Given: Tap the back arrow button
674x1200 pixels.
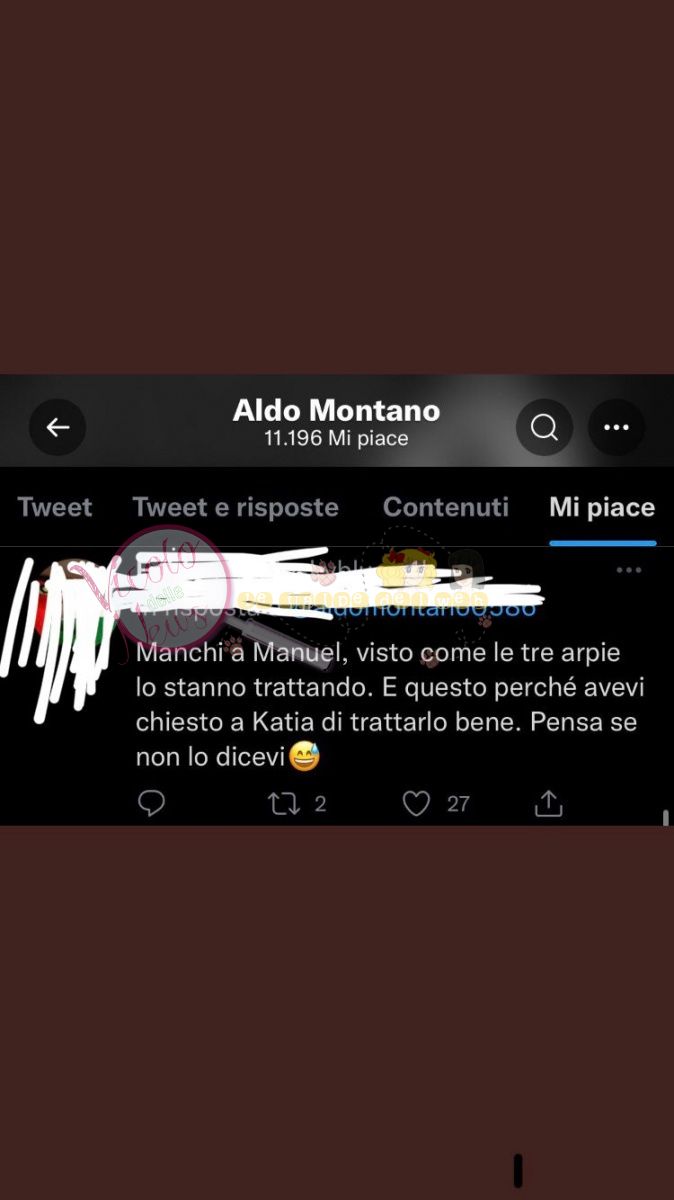Looking at the screenshot, I should click(58, 428).
